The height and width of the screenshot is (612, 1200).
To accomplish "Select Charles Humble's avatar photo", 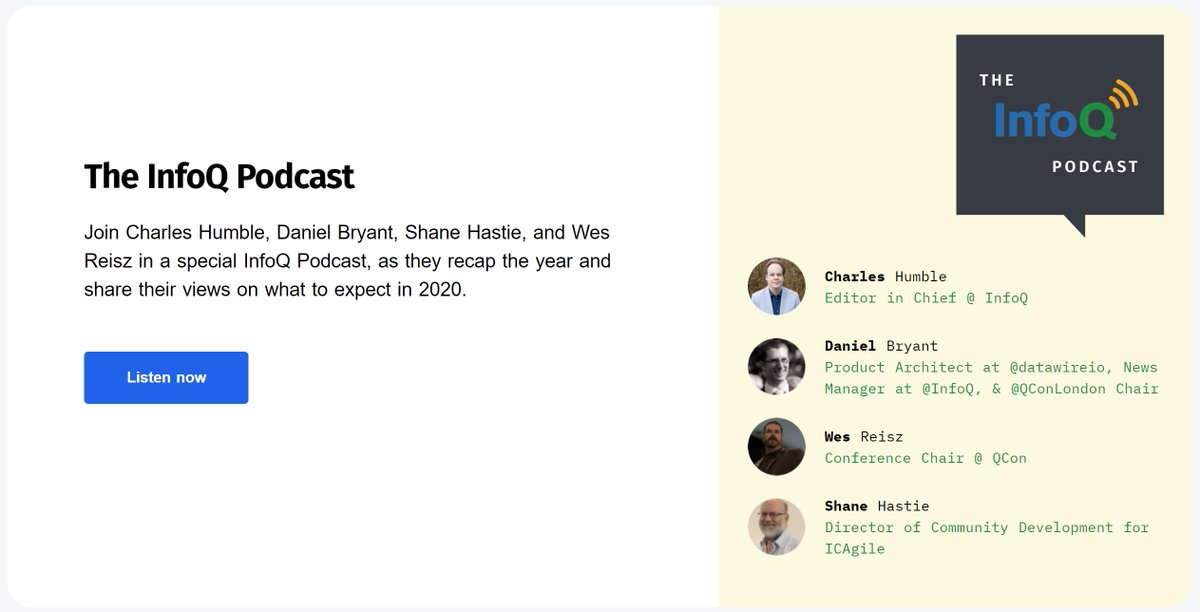I will tap(776, 286).
